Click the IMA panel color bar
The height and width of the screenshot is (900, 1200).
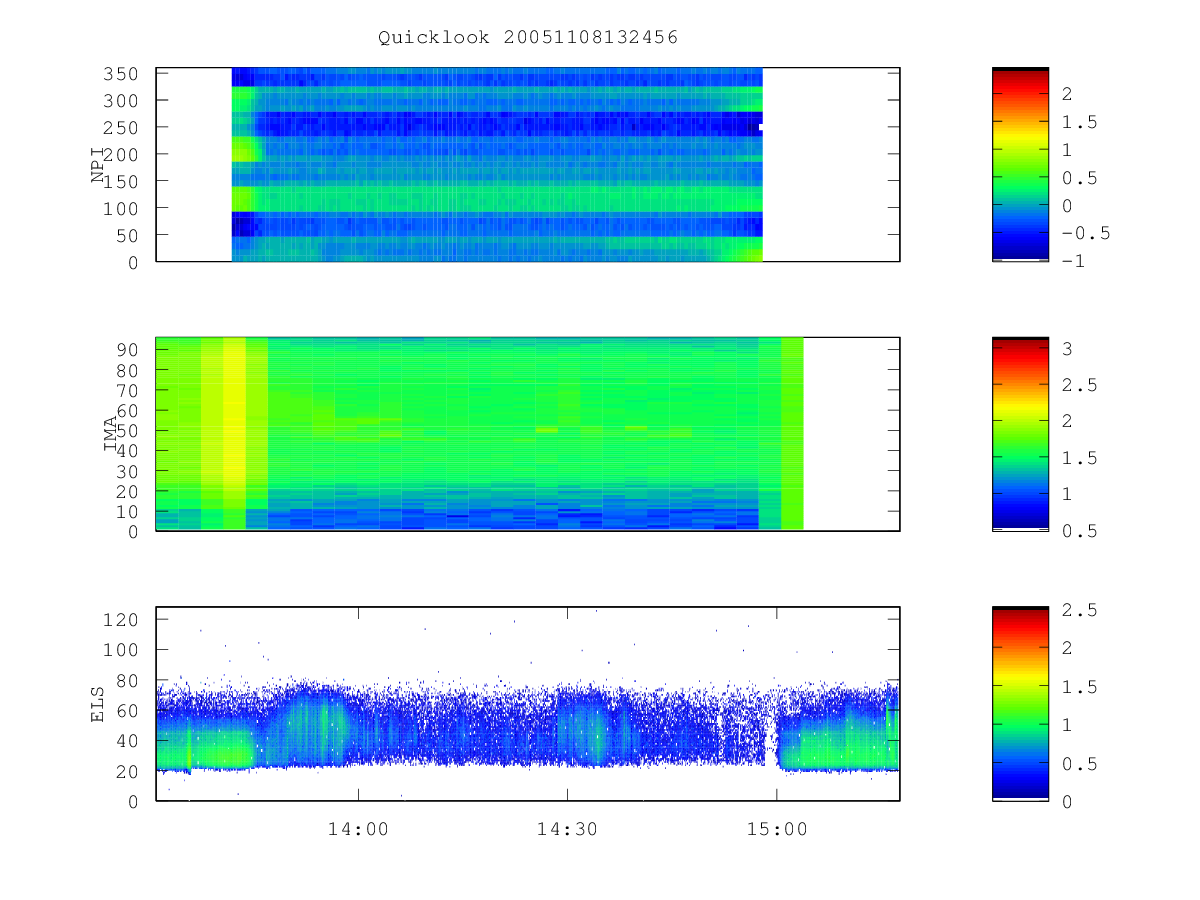coord(1020,434)
